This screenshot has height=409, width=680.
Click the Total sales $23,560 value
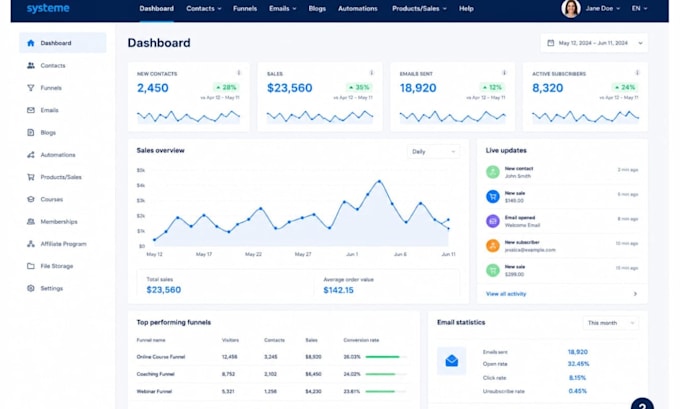pyautogui.click(x=163, y=290)
